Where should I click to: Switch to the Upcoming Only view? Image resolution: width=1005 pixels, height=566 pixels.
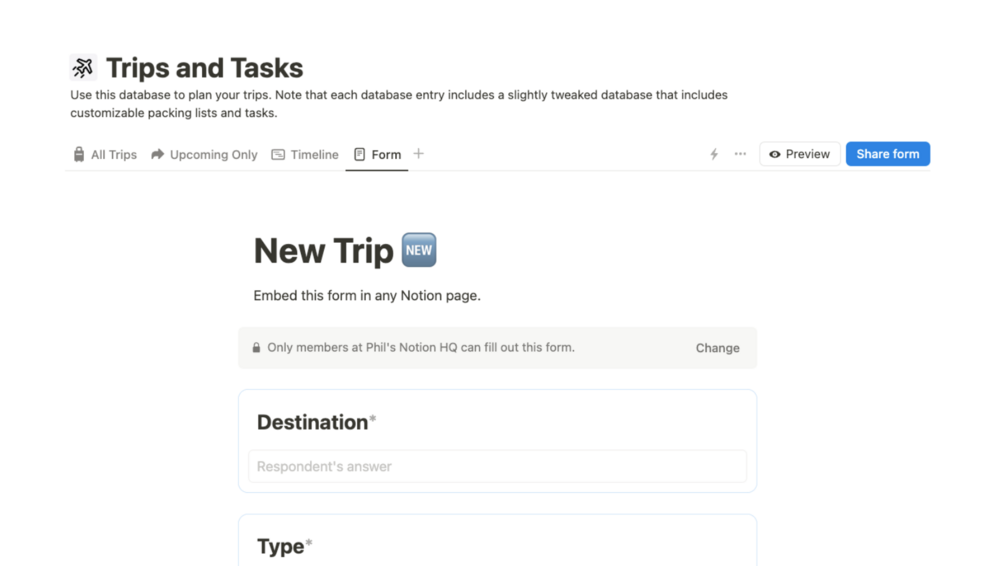204,155
